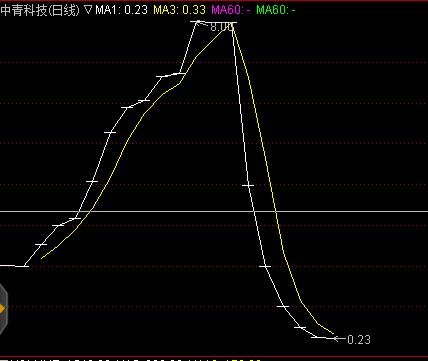The width and height of the screenshot is (428, 361).
Task: Click the data tick just below reference line
Action: pos(75,218)
